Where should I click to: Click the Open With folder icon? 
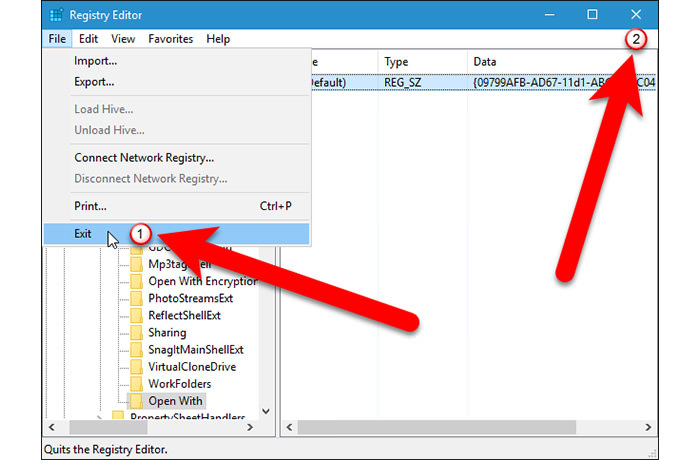tap(136, 401)
